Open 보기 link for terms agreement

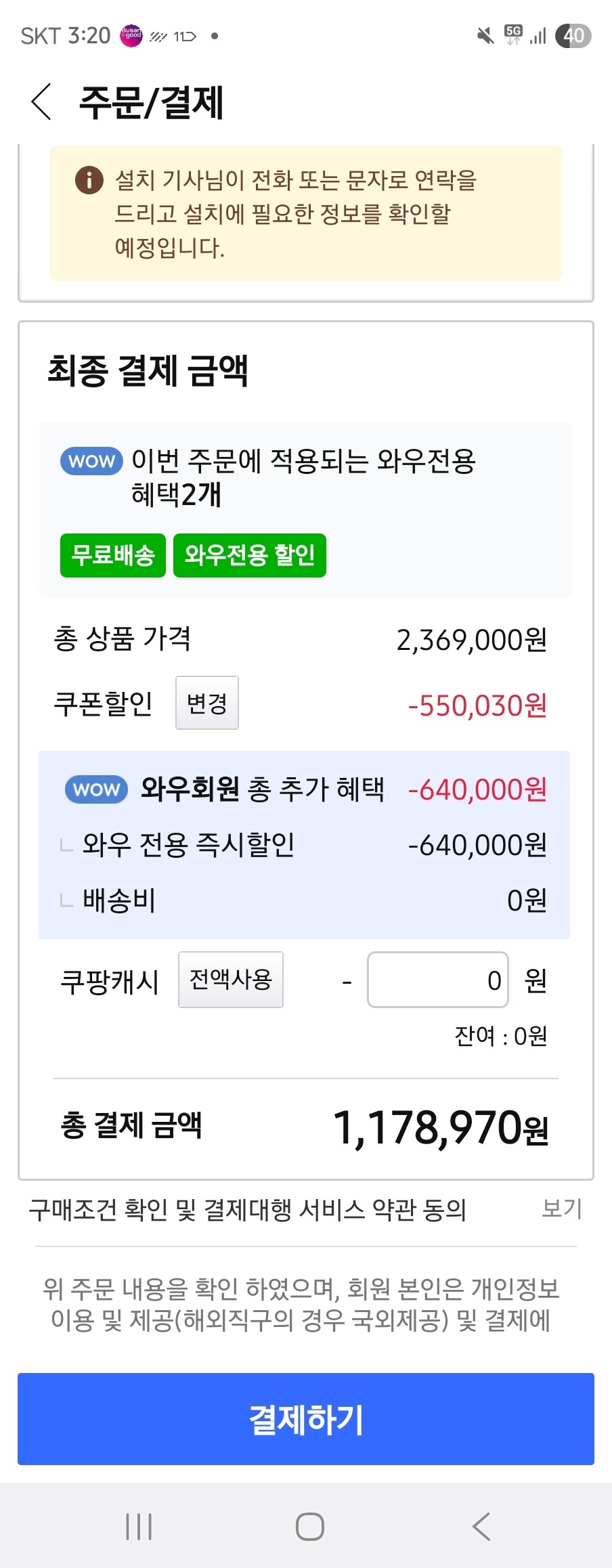pyautogui.click(x=561, y=1208)
